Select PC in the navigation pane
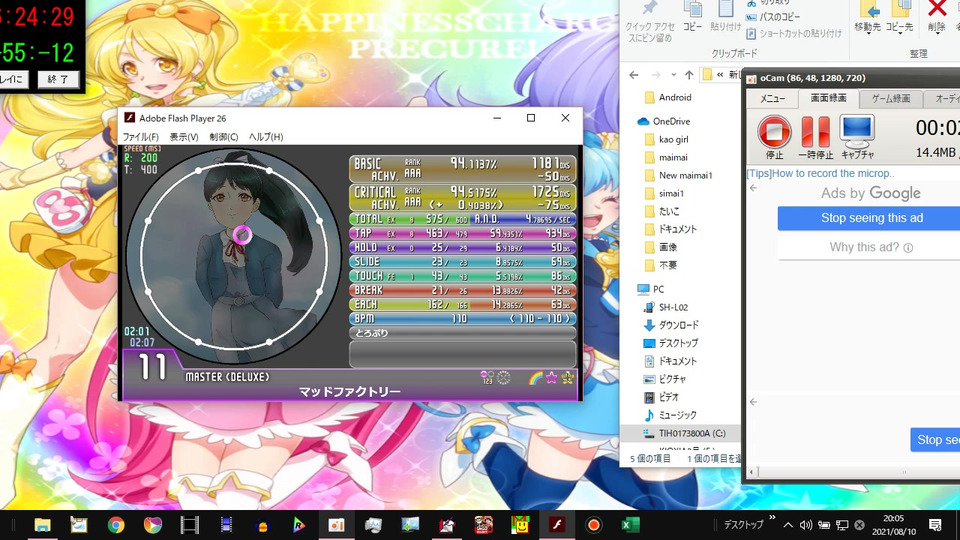Screen dimensions: 960x540 658,289
